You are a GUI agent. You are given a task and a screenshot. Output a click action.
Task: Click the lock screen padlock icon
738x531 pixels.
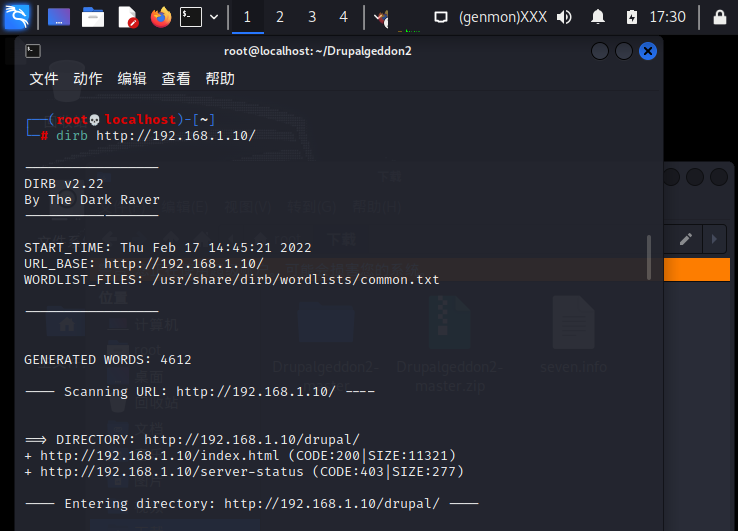pyautogui.click(x=720, y=17)
